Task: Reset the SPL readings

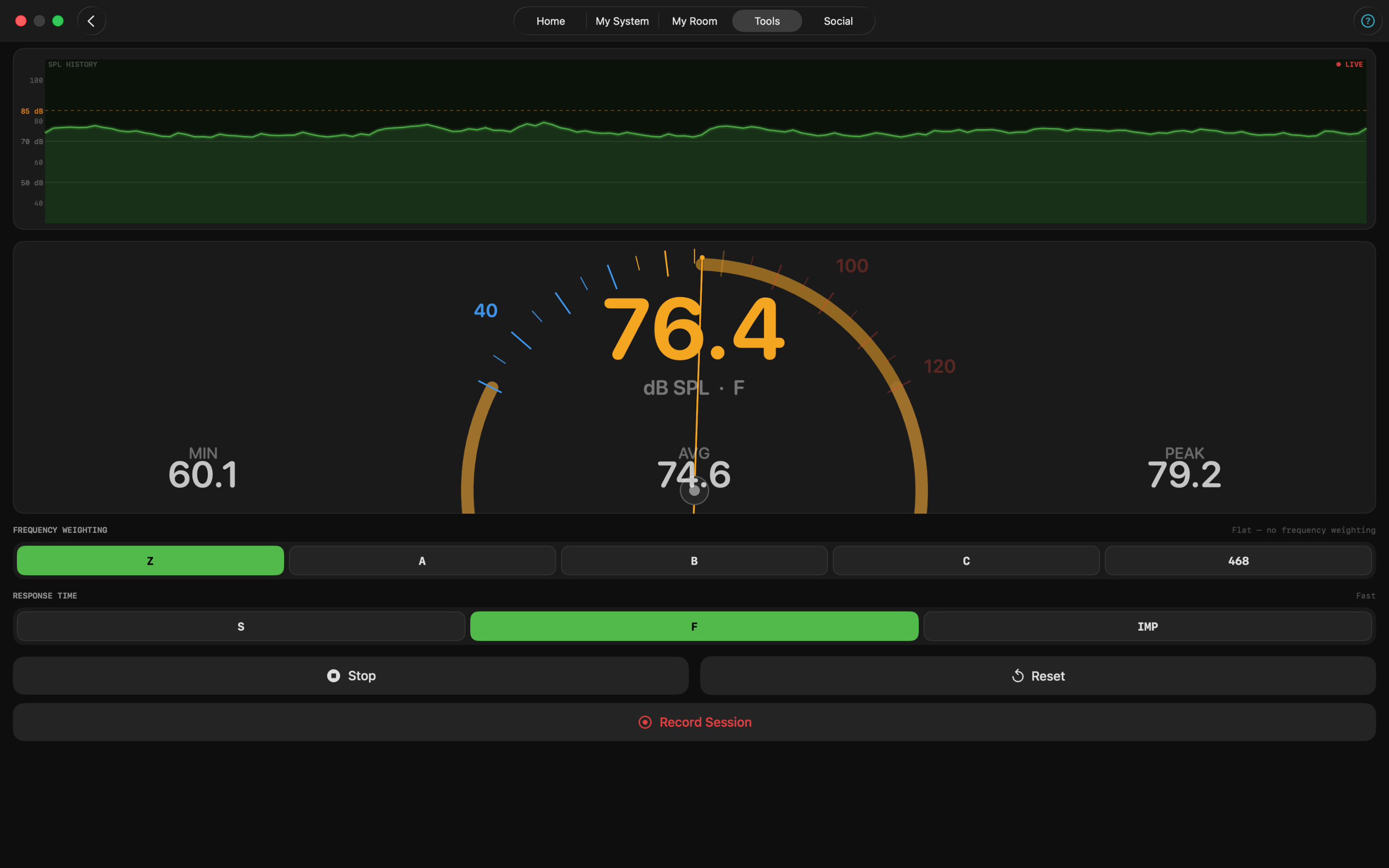Action: click(x=1038, y=676)
